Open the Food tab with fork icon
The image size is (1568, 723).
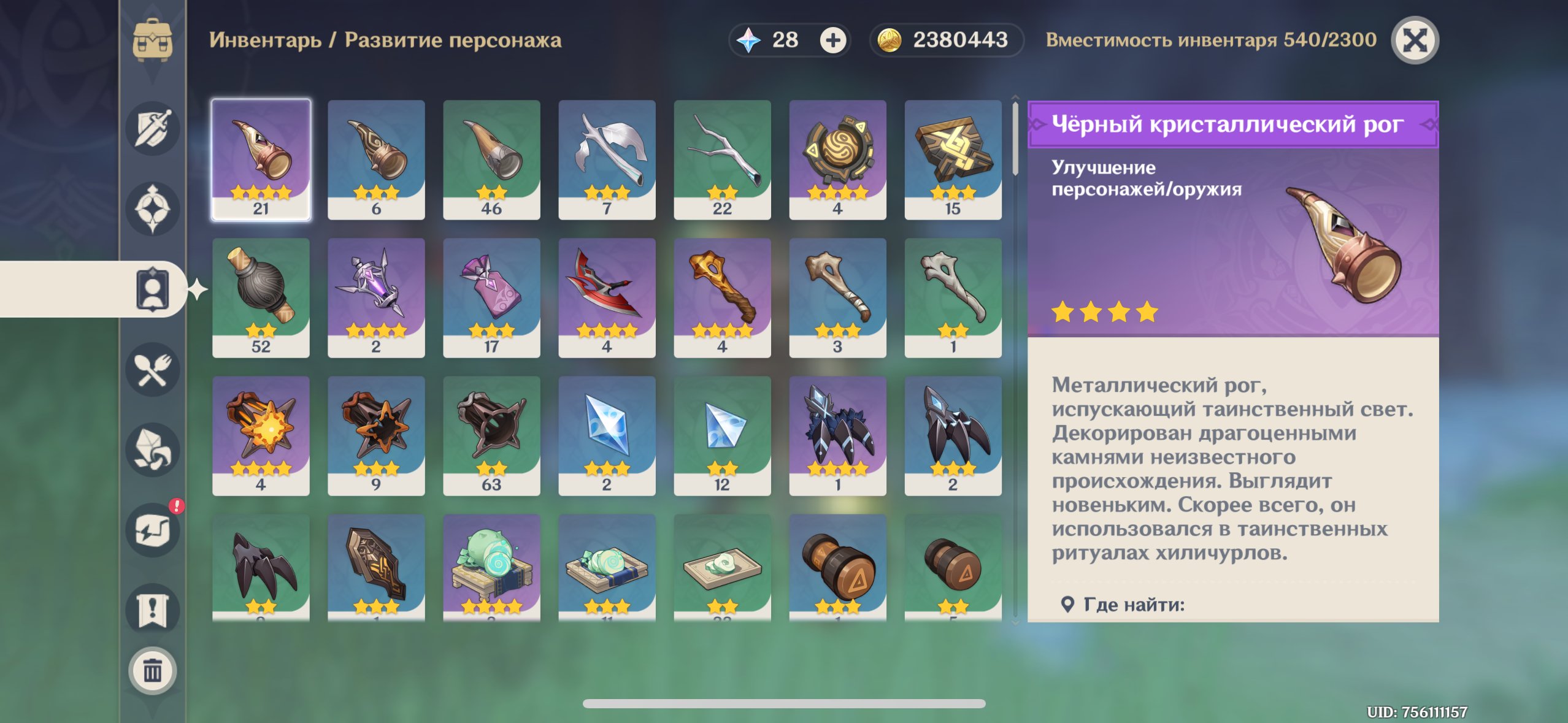click(x=152, y=370)
